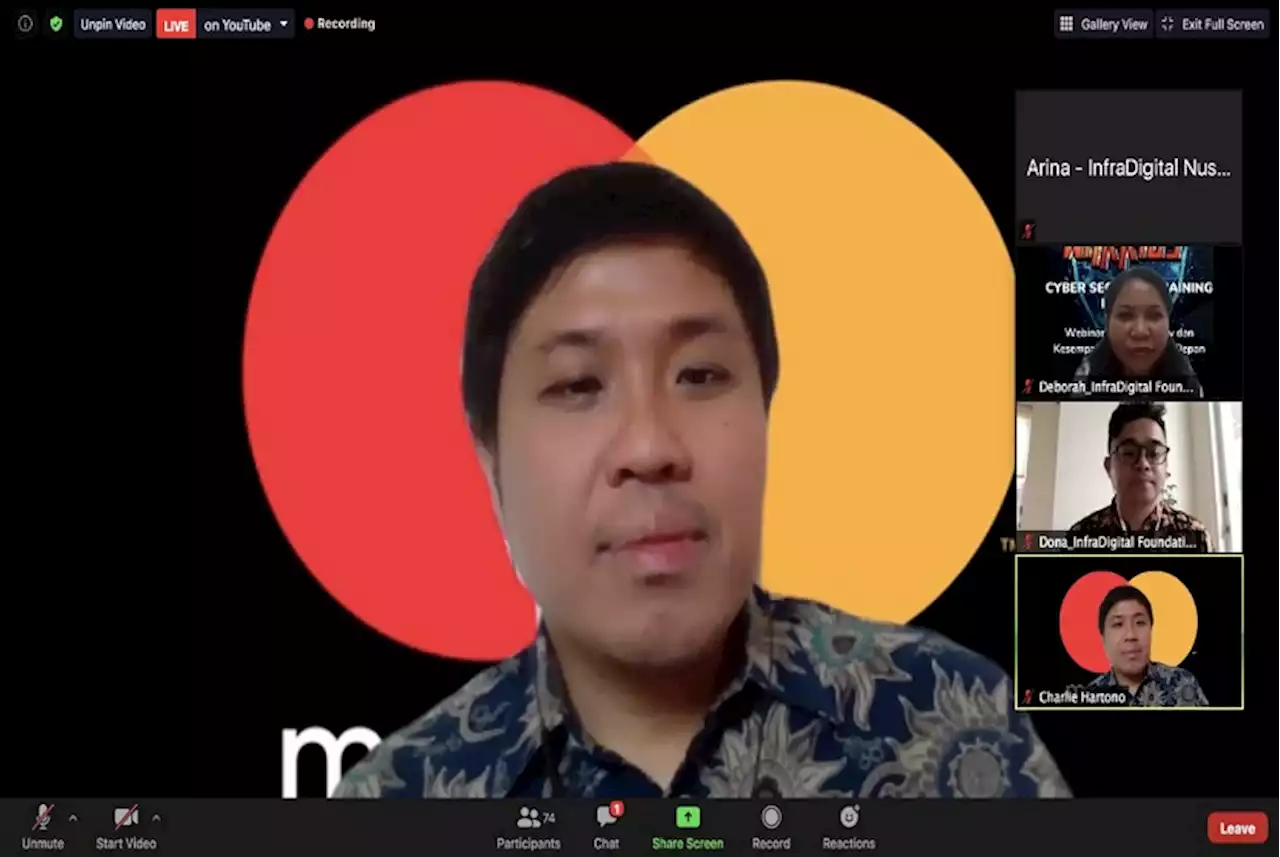The height and width of the screenshot is (857, 1280).
Task: Click the Gallery View grid icon
Action: click(1067, 24)
